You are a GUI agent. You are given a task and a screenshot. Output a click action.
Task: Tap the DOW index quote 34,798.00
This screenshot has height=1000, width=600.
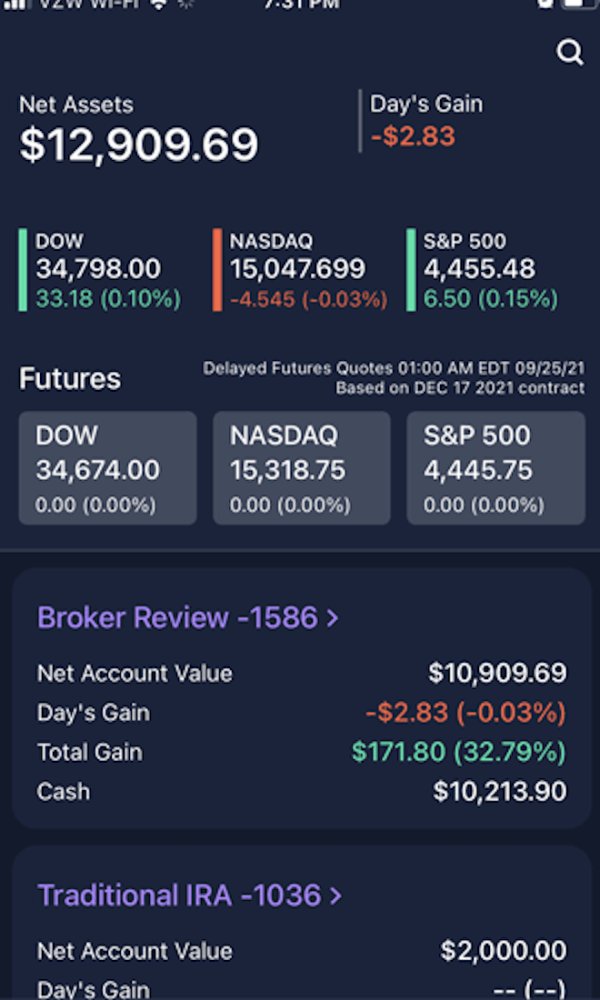[98, 268]
